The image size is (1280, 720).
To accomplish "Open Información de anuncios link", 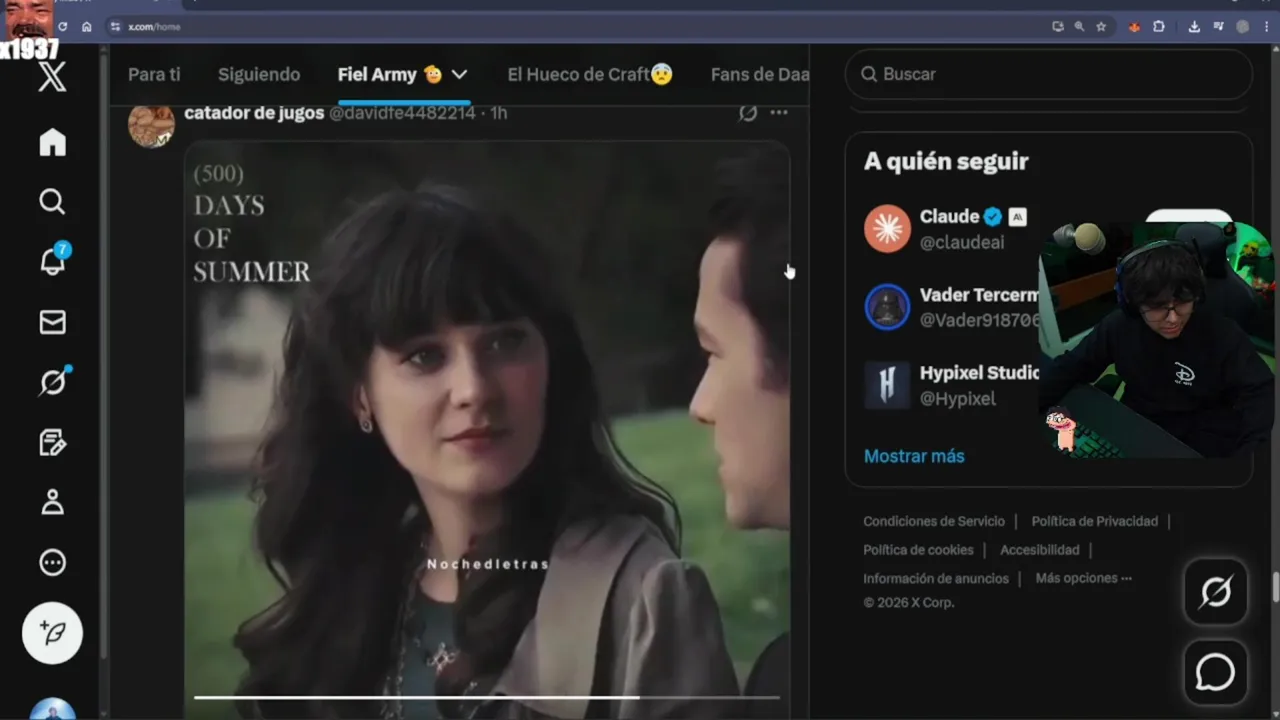I will [936, 578].
